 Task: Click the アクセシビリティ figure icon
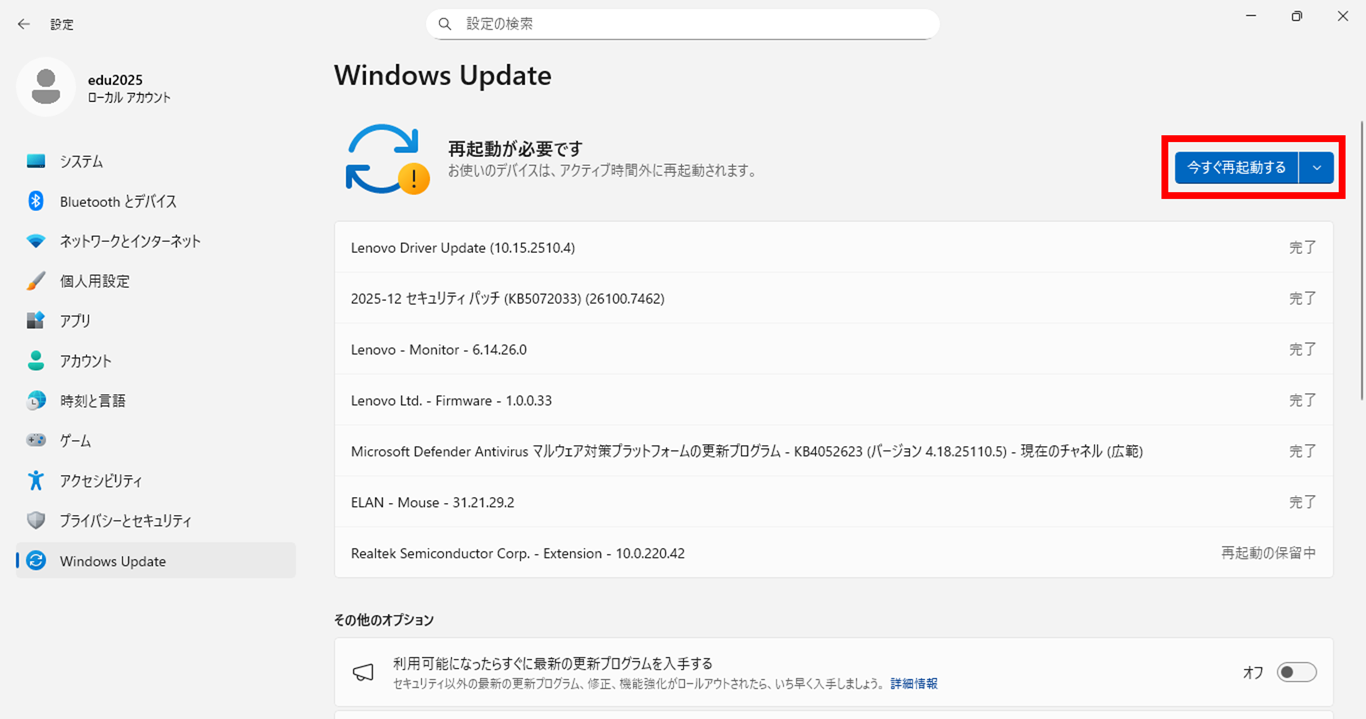coord(36,481)
